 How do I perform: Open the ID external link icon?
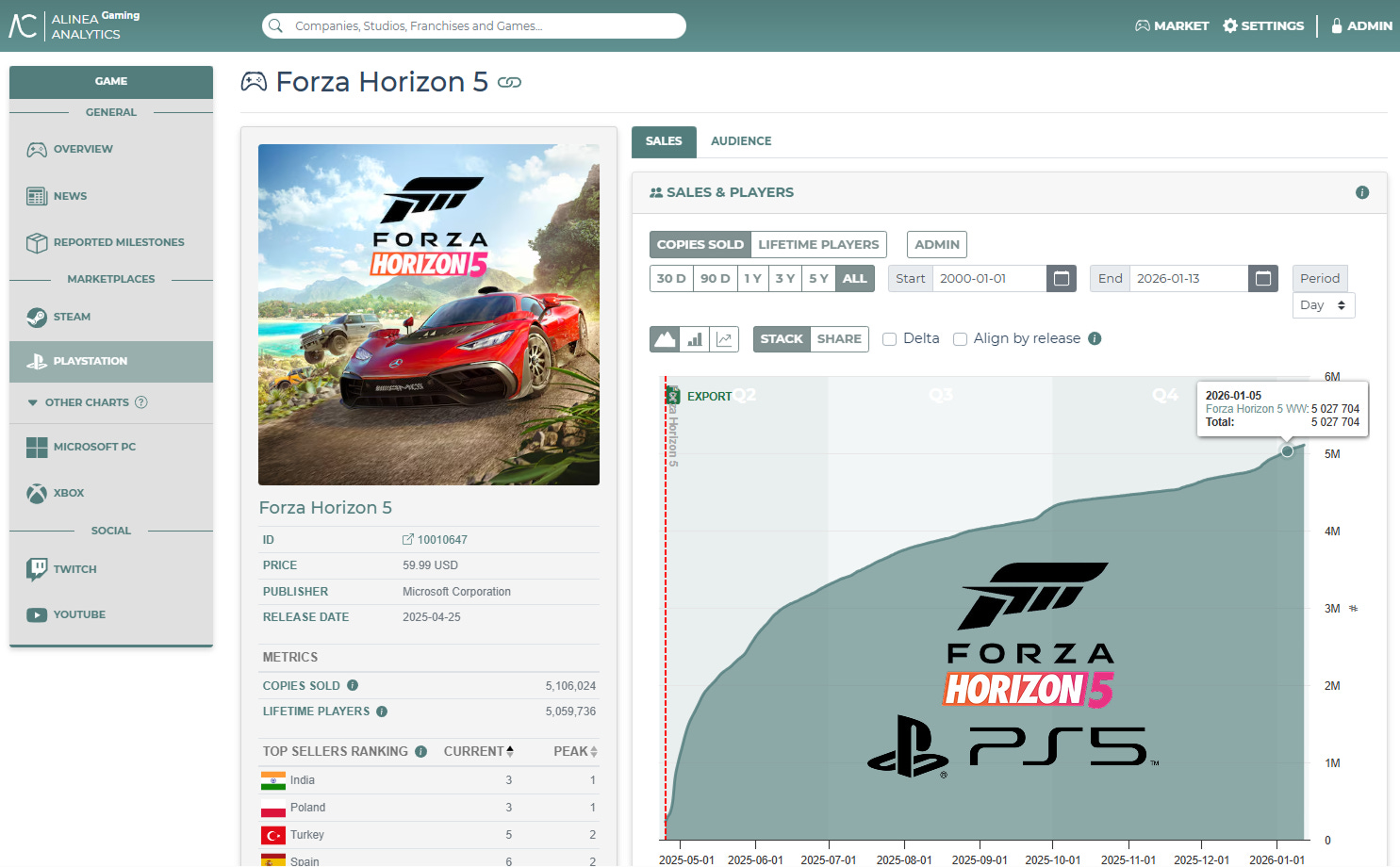coord(408,540)
